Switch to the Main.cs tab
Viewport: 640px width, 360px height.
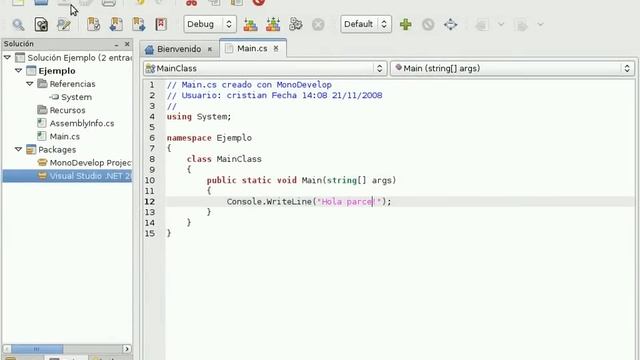252,48
